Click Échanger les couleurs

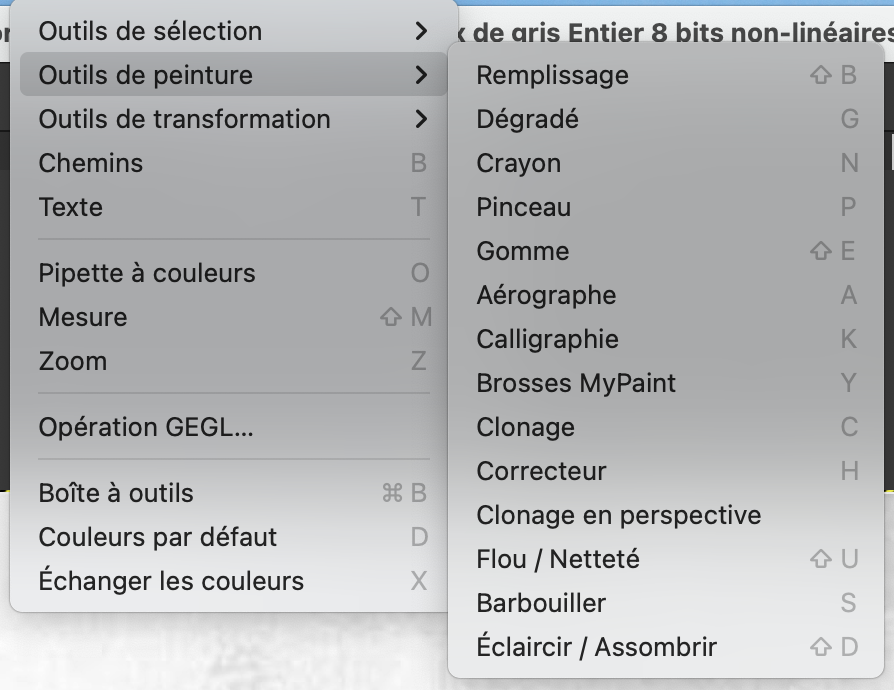click(x=171, y=581)
